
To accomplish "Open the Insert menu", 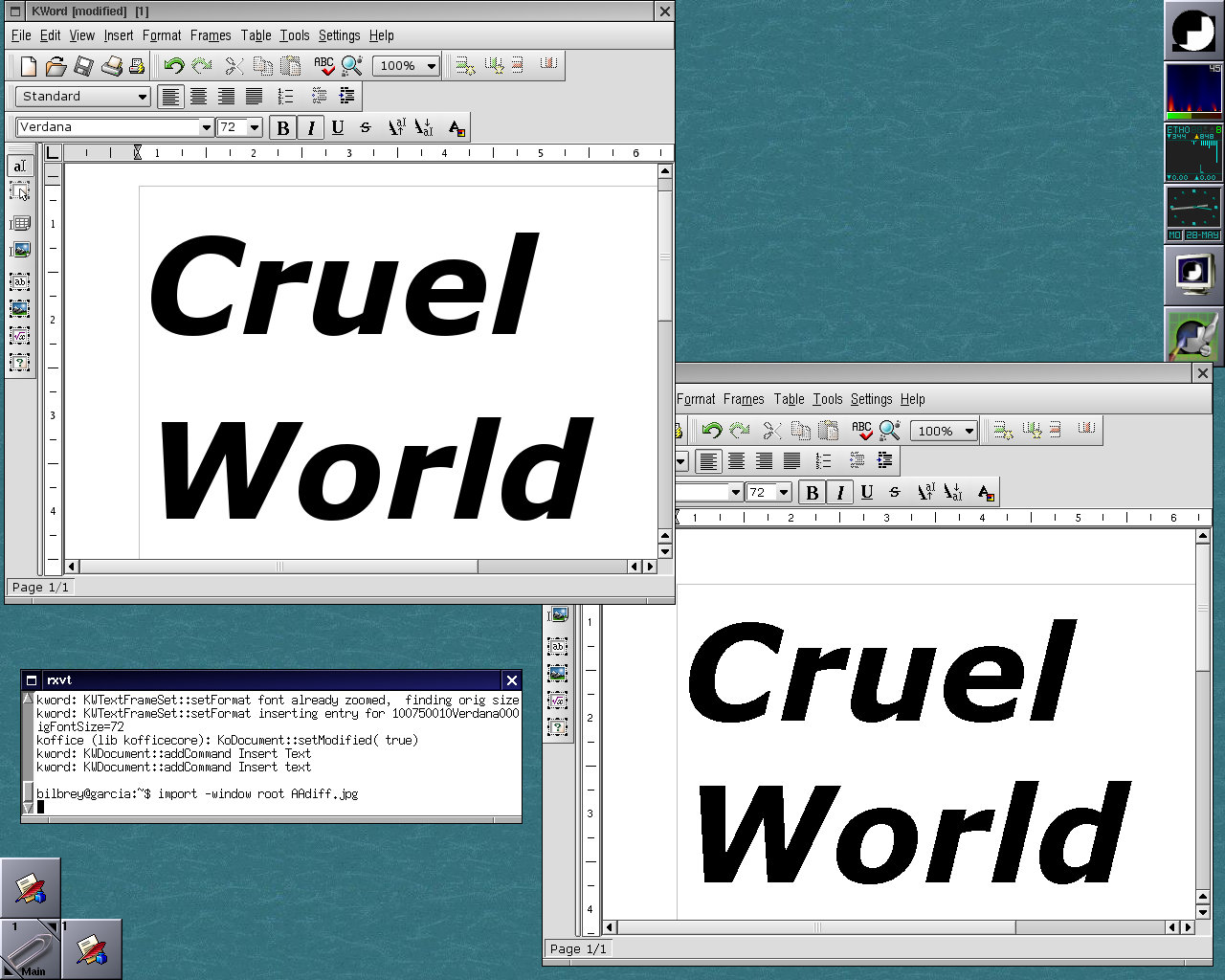I will [x=118, y=35].
